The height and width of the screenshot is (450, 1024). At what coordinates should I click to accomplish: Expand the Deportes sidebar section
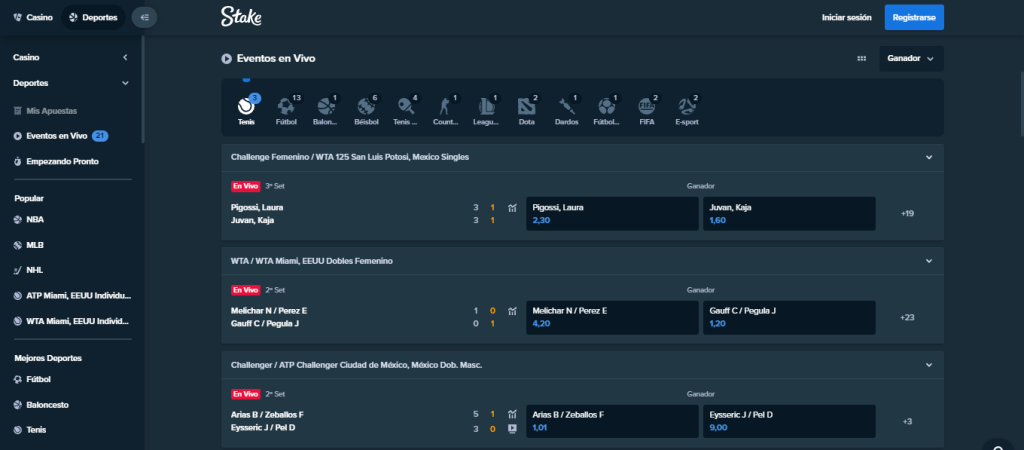(125, 83)
